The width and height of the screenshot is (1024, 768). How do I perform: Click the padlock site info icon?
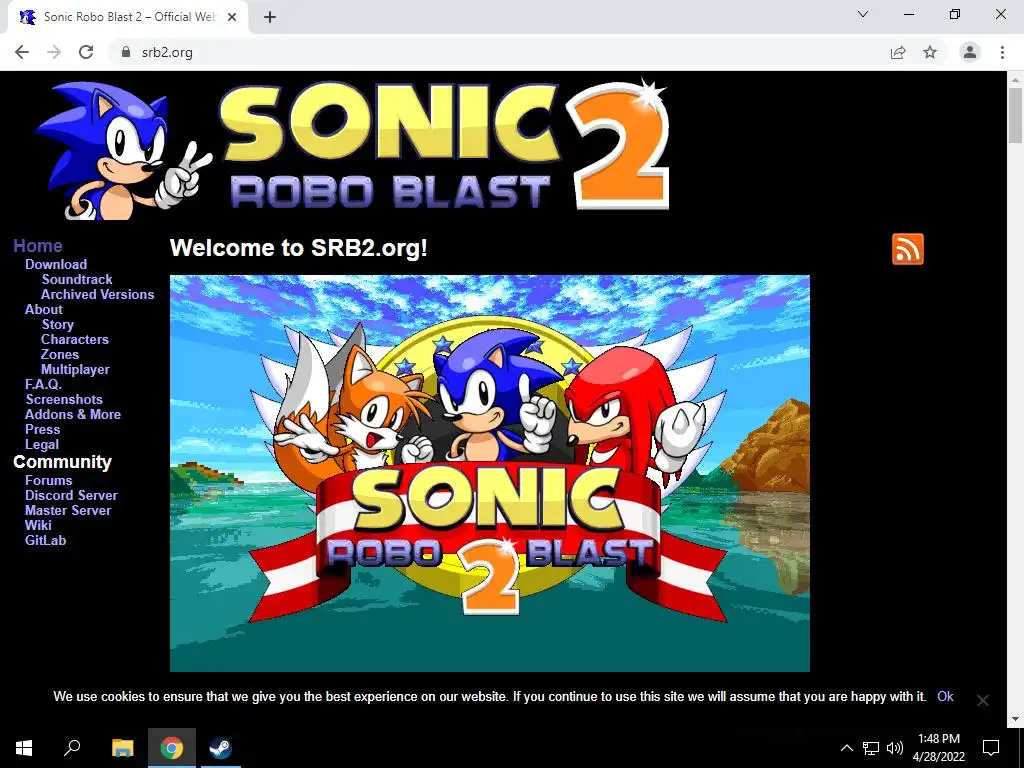pos(126,52)
